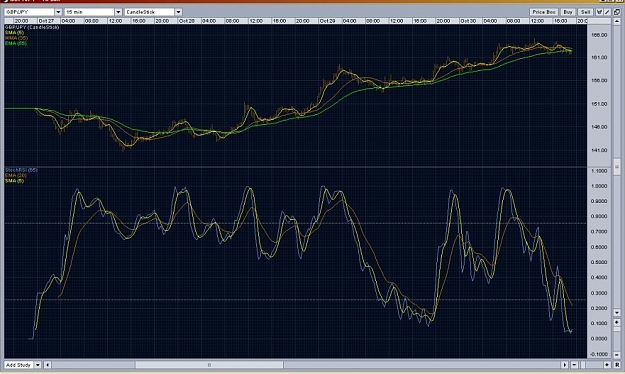Click the Oct 30 date on time axis
The height and width of the screenshot is (374, 625).
coord(468,21)
